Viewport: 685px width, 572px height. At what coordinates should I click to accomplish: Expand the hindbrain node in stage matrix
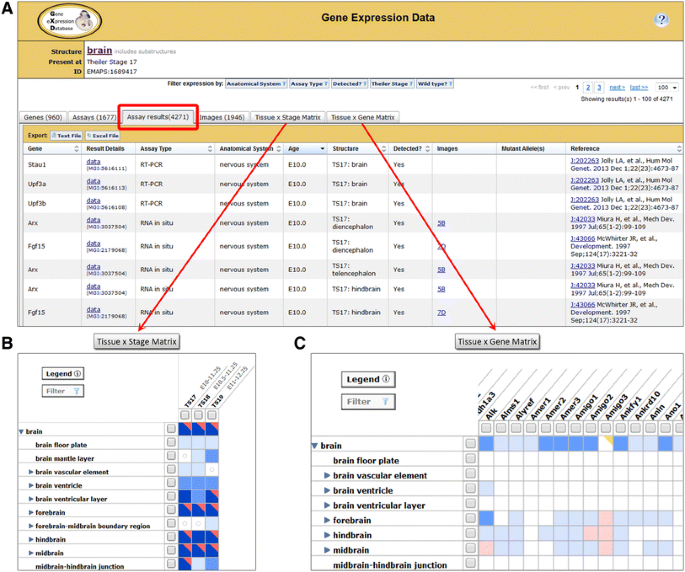click(30, 539)
